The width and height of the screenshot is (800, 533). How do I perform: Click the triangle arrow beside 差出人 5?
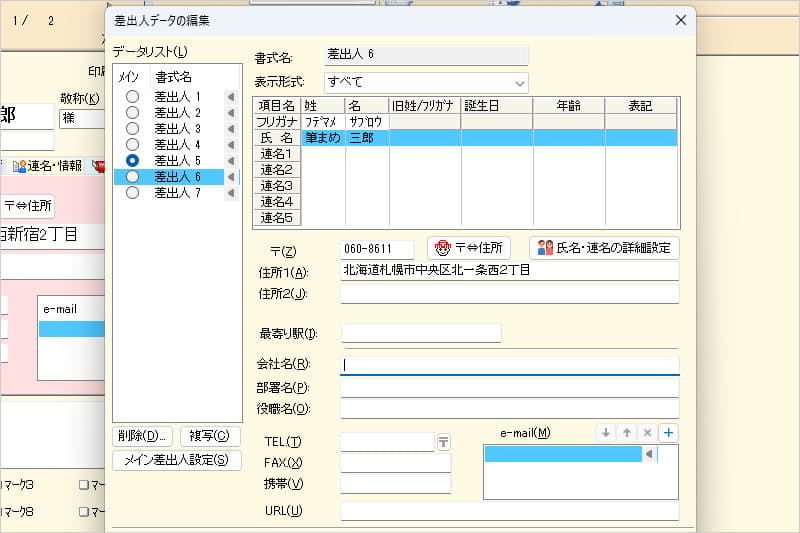(x=231, y=161)
